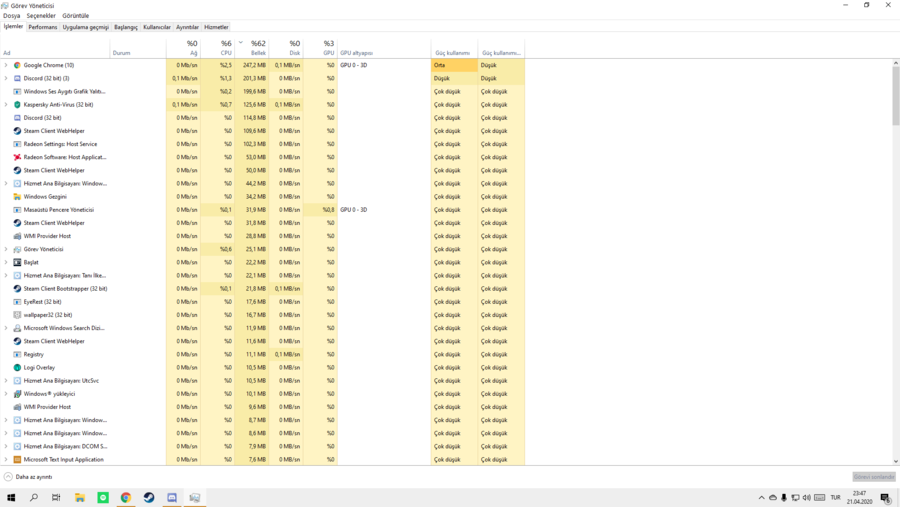The image size is (900, 507).
Task: Click the microphone tray icon
Action: pos(784,498)
